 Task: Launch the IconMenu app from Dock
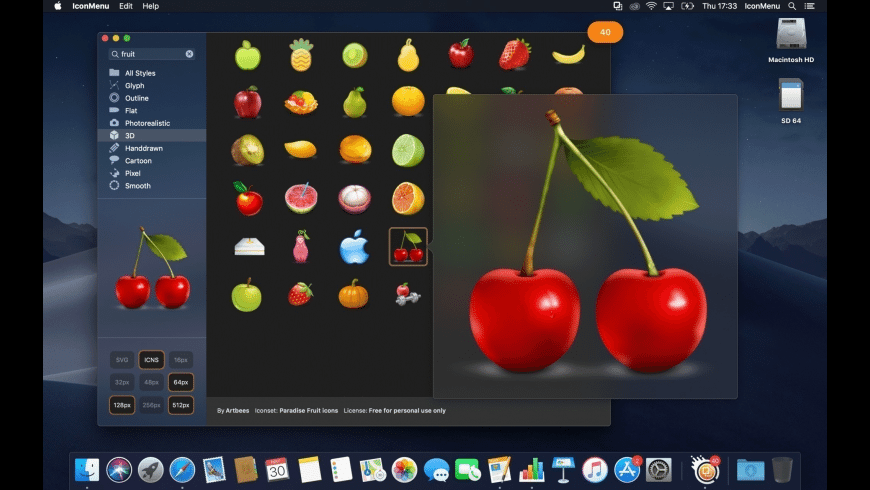(706, 470)
